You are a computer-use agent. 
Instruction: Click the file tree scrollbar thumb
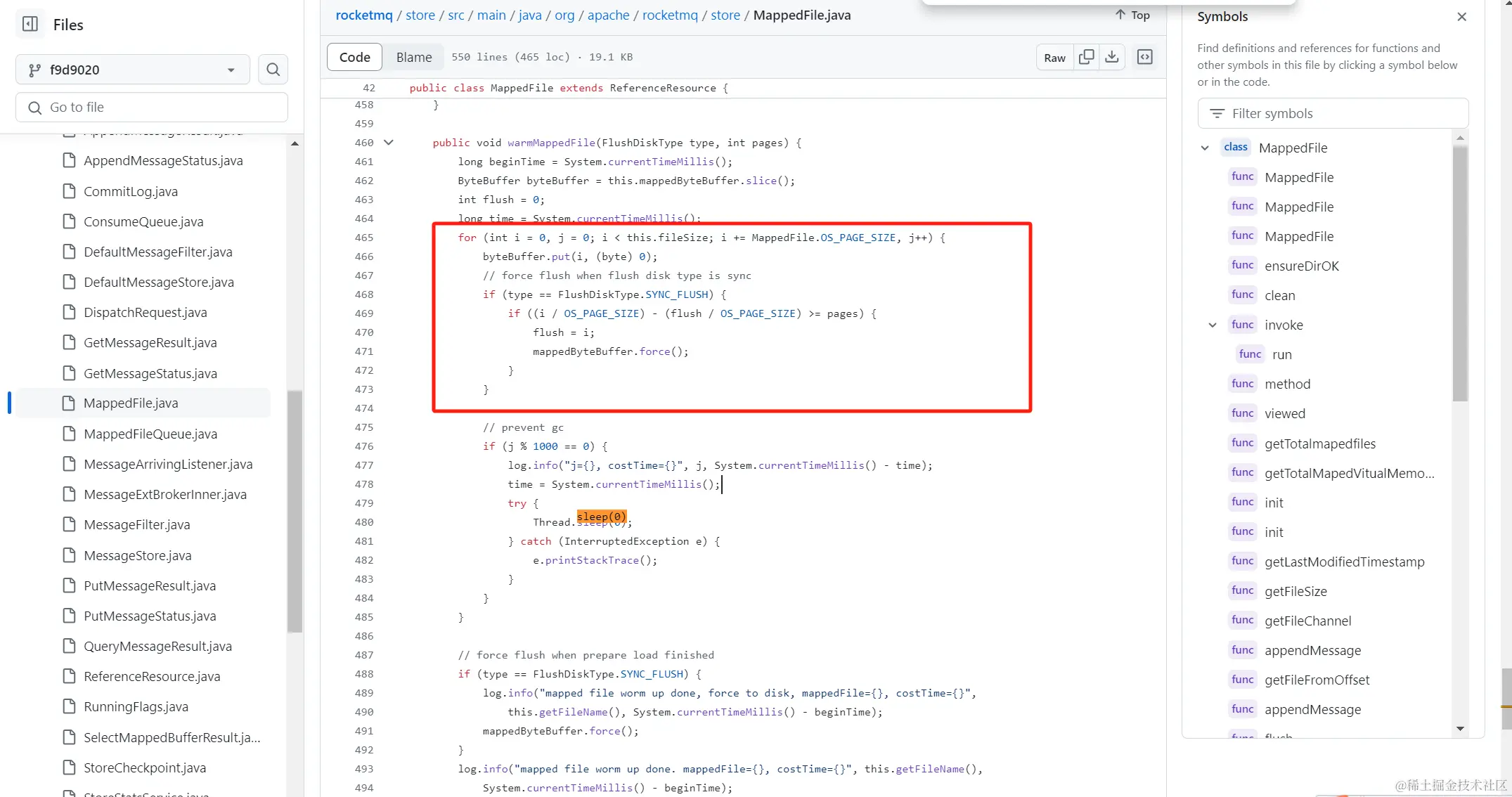coord(295,512)
